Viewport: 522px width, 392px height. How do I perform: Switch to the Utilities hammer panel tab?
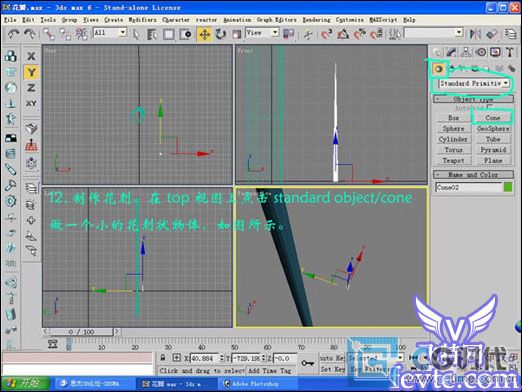pyautogui.click(x=510, y=52)
